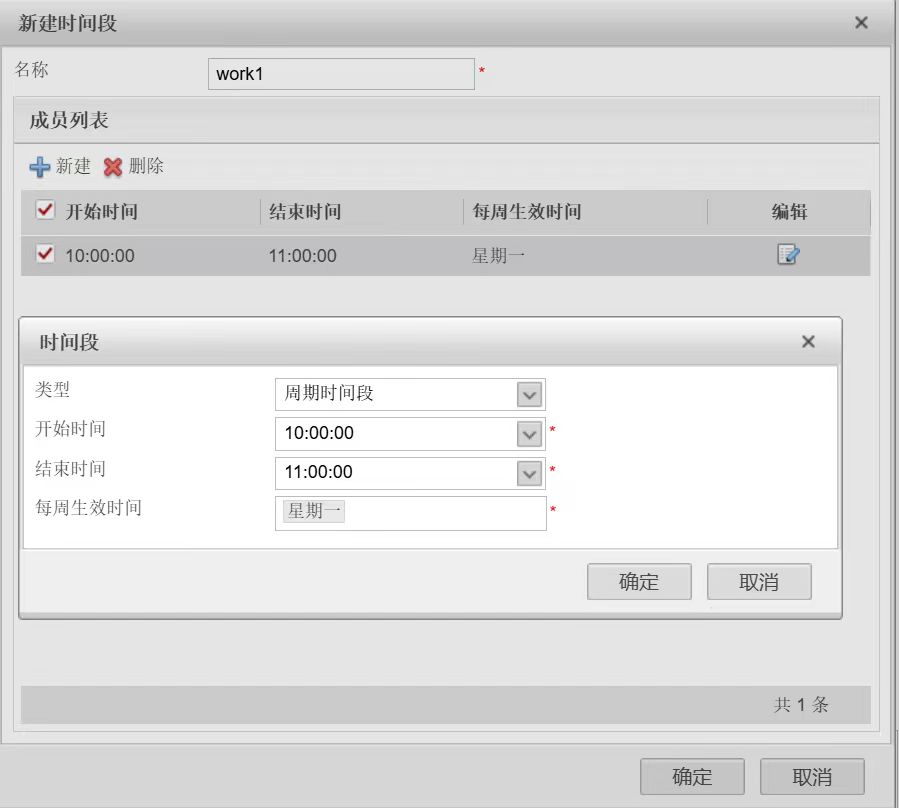Expand the 开始时间 dropdown arrow
The height and width of the screenshot is (808, 899).
click(x=529, y=434)
